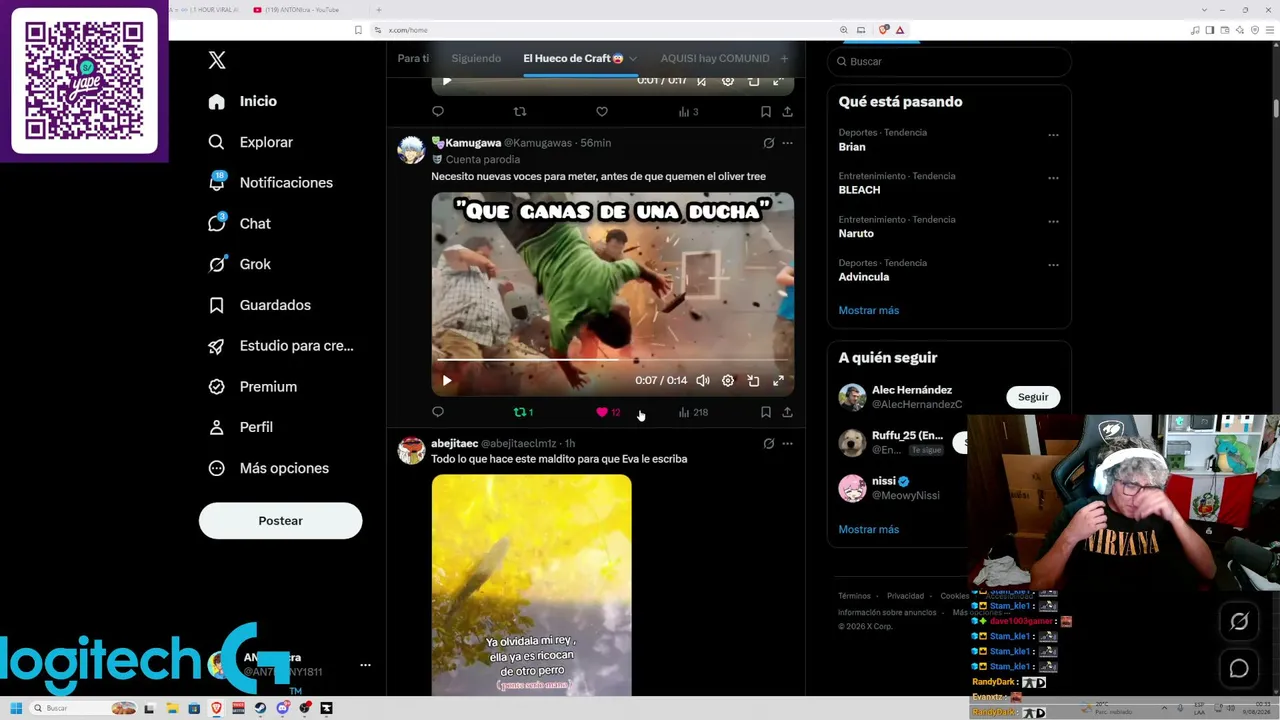Share the Kamugawa post
The width and height of the screenshot is (1280, 720).
point(787,412)
